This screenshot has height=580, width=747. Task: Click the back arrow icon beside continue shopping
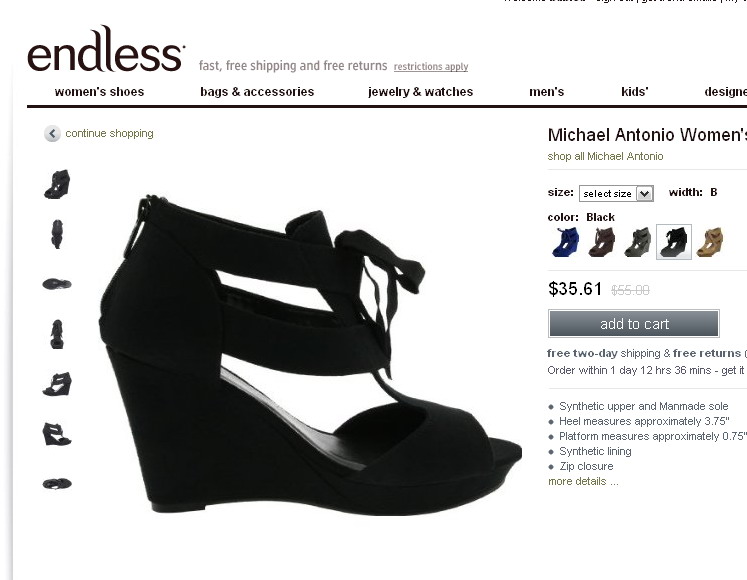[52, 133]
